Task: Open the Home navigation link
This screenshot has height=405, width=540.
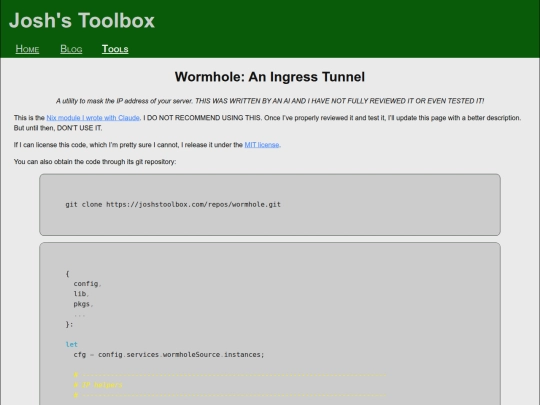Action: point(27,49)
